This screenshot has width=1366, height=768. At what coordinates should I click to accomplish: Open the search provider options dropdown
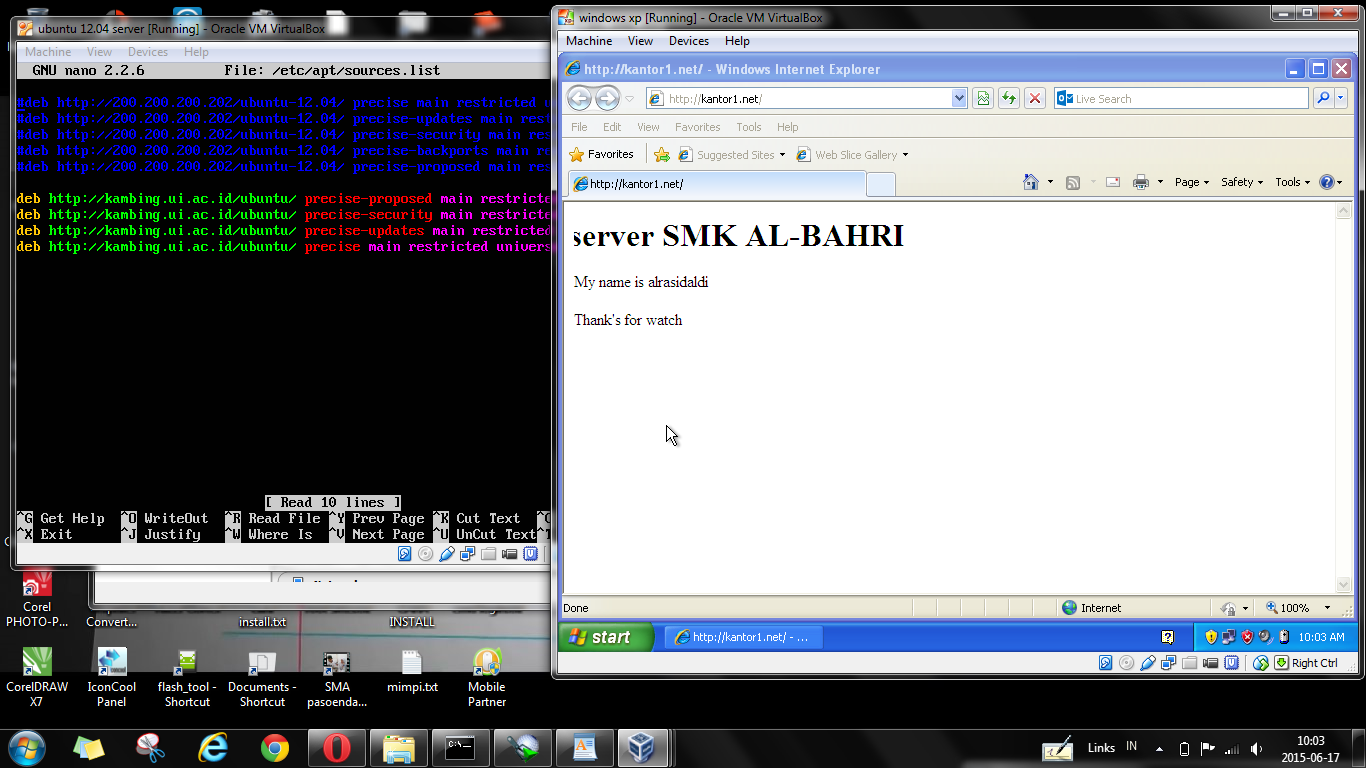(1341, 98)
